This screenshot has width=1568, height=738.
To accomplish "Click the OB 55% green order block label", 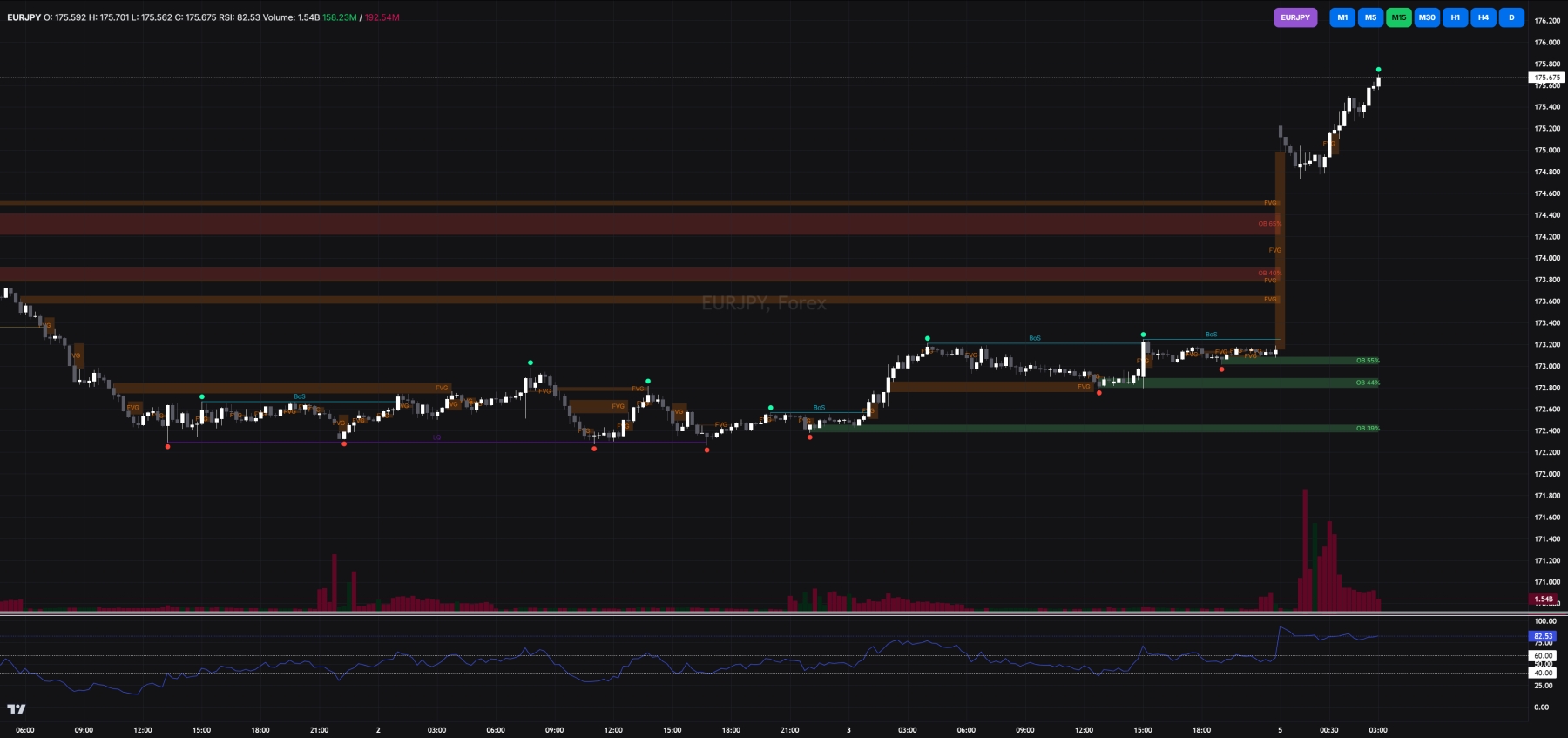I will [1368, 361].
